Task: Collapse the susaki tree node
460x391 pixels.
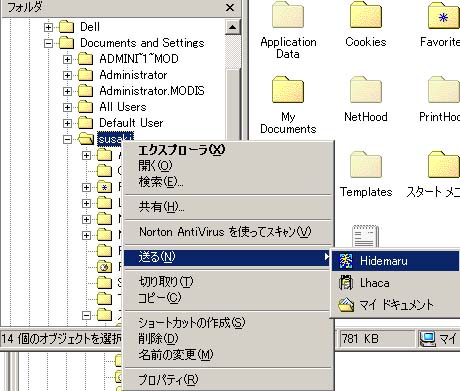Action: (x=67, y=139)
